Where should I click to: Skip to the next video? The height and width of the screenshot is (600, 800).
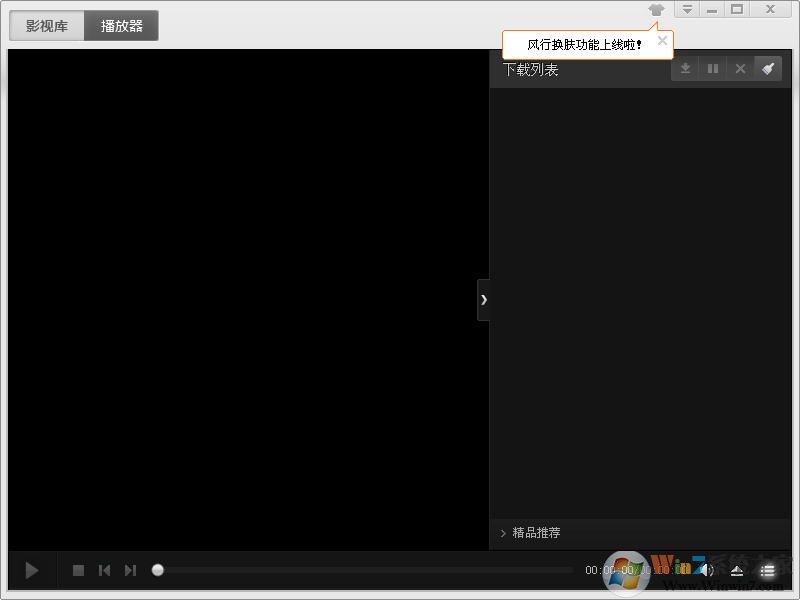130,570
